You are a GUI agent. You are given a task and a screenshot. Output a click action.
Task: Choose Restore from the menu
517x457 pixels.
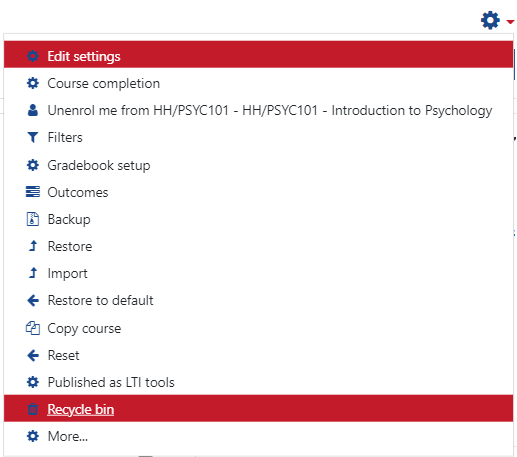click(x=258, y=246)
